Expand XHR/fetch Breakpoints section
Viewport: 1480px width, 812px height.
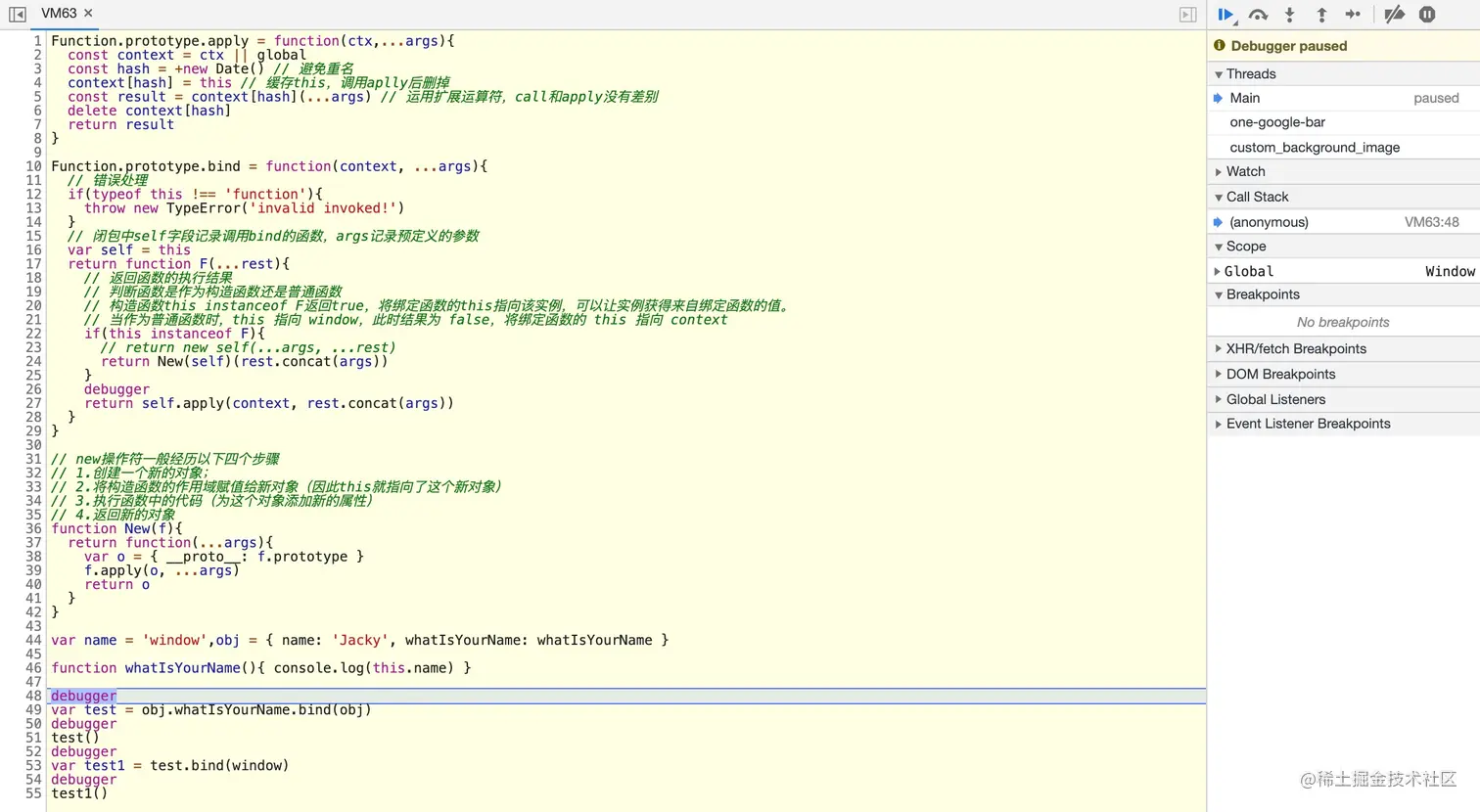pos(1344,349)
